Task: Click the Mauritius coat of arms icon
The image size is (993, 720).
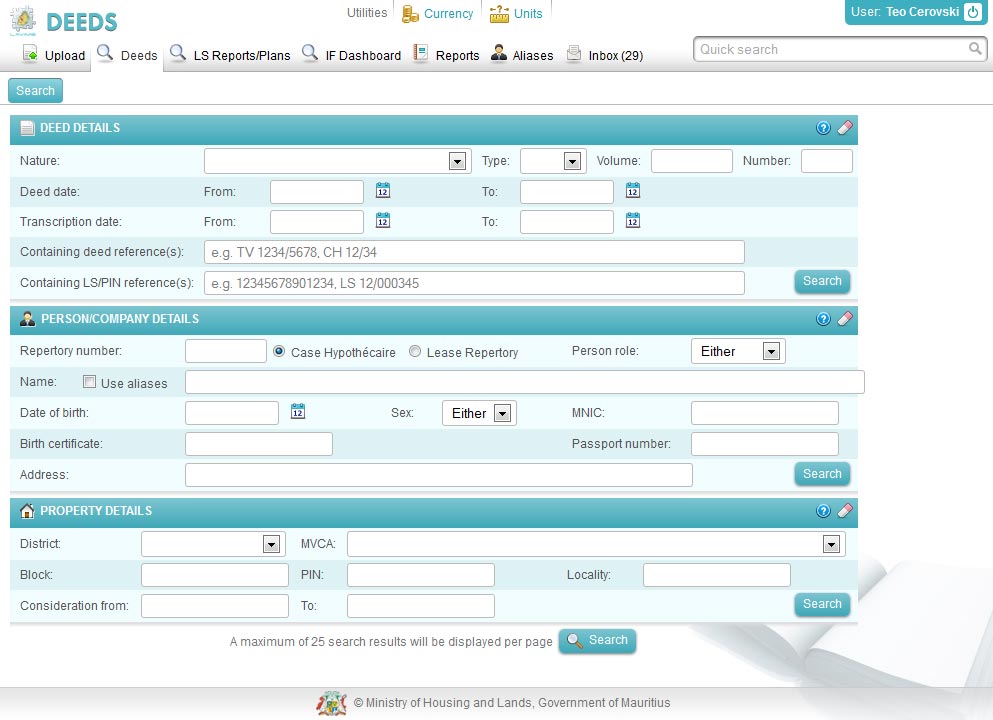Action: (331, 703)
